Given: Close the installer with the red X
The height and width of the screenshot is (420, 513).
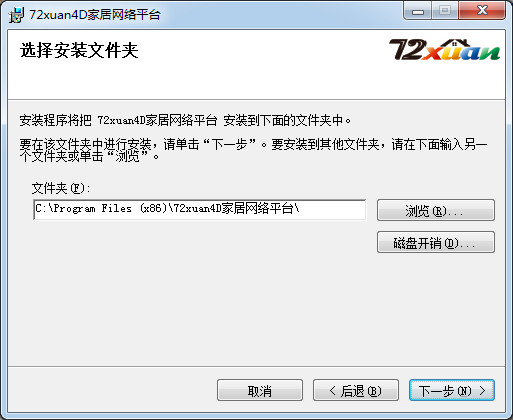Looking at the screenshot, I should pyautogui.click(x=482, y=11).
